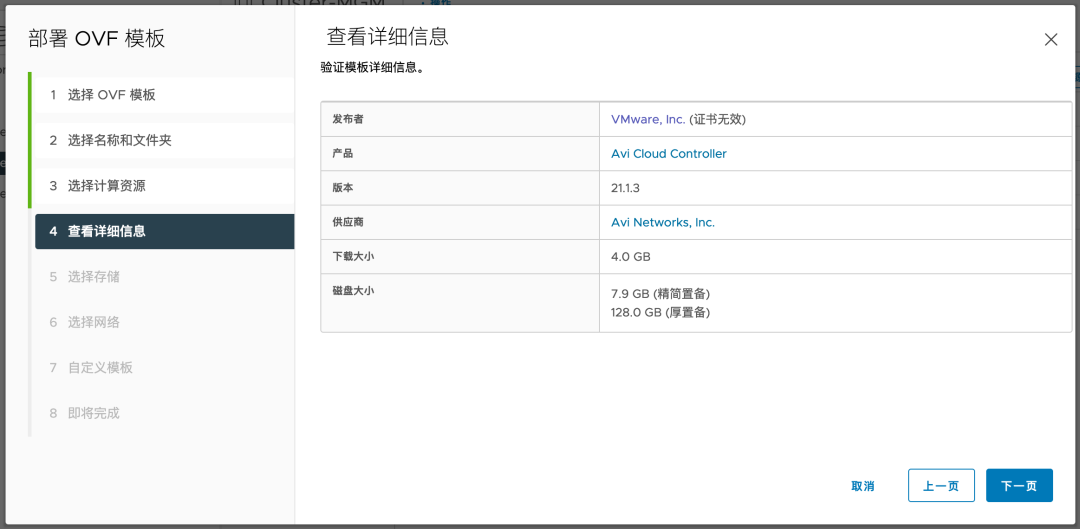Image resolution: width=1080 pixels, height=529 pixels.
Task: Select step 4 查看详细信息
Action: click(x=165, y=231)
